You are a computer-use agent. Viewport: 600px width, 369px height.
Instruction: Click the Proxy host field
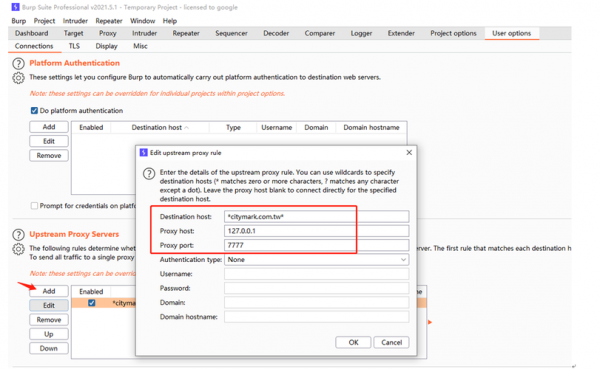[x=316, y=231]
